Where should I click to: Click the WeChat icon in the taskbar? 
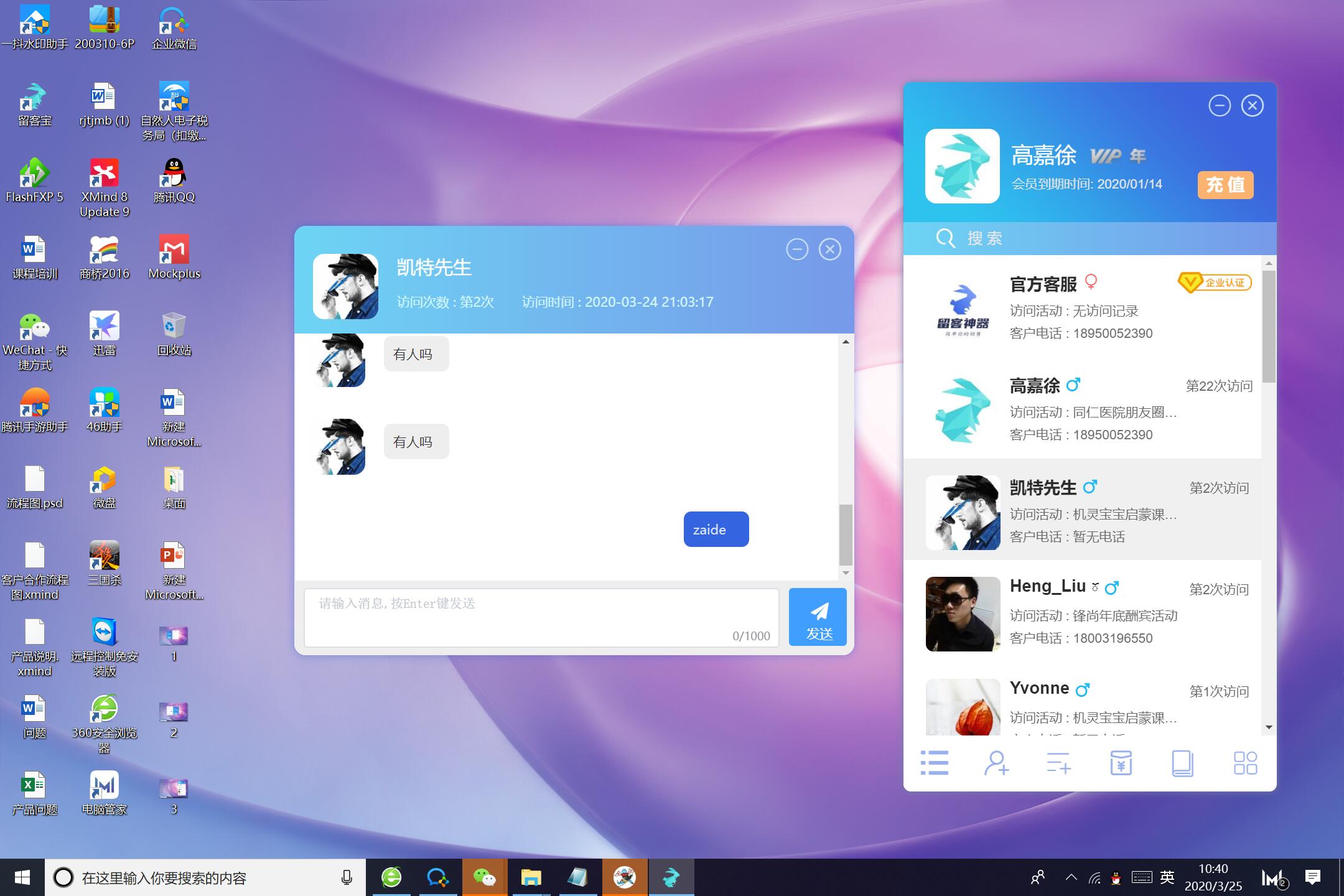(x=484, y=877)
